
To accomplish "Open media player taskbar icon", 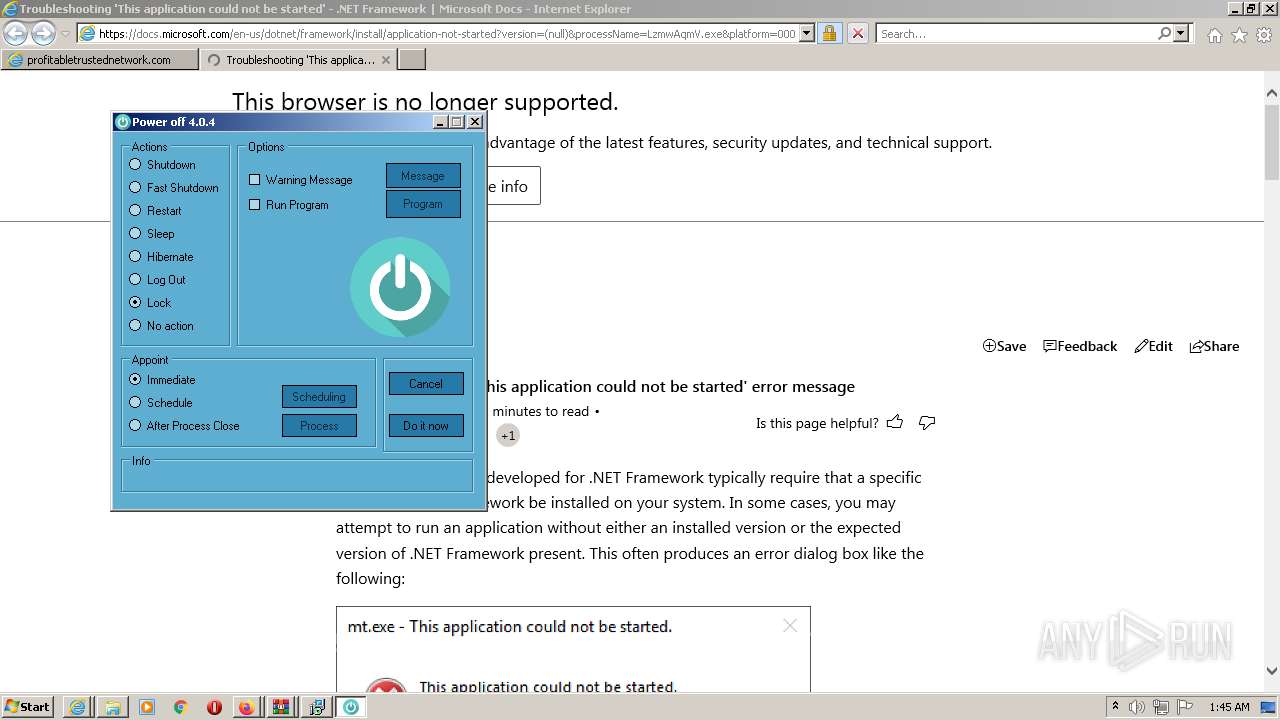I will click(x=147, y=707).
